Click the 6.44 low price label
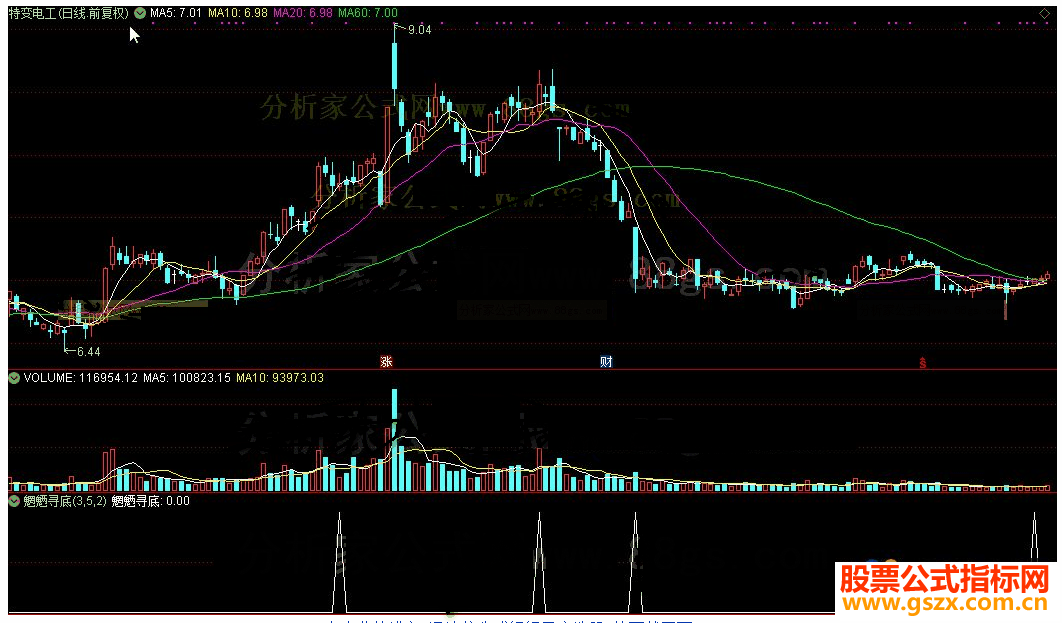 [89, 351]
